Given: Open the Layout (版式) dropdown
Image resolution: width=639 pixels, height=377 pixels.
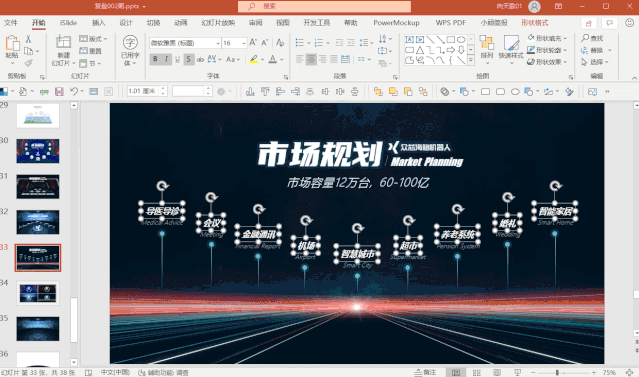Looking at the screenshot, I should [93, 39].
